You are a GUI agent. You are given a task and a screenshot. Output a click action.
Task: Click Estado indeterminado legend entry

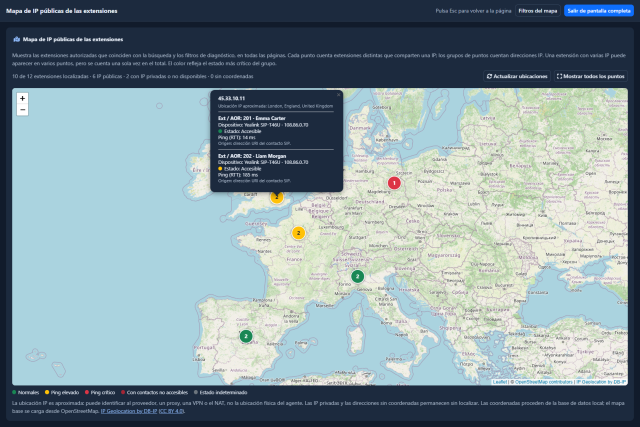pos(220,392)
